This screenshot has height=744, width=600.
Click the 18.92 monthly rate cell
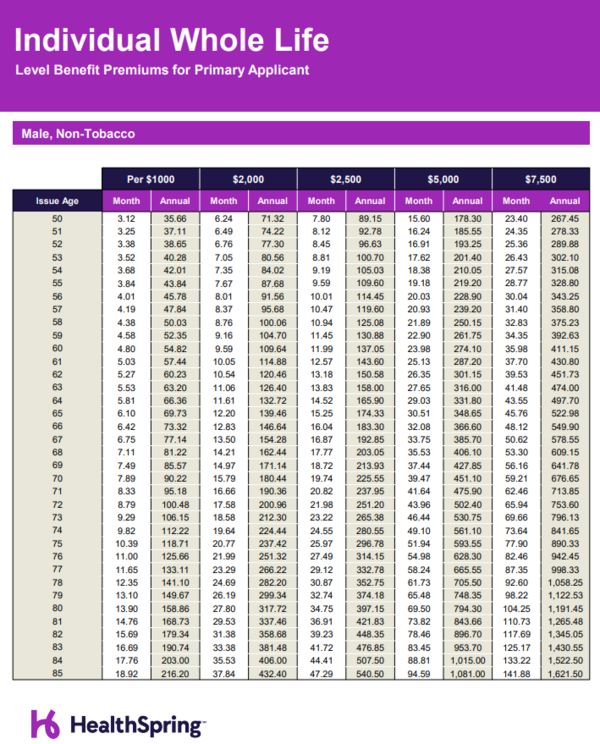click(126, 674)
